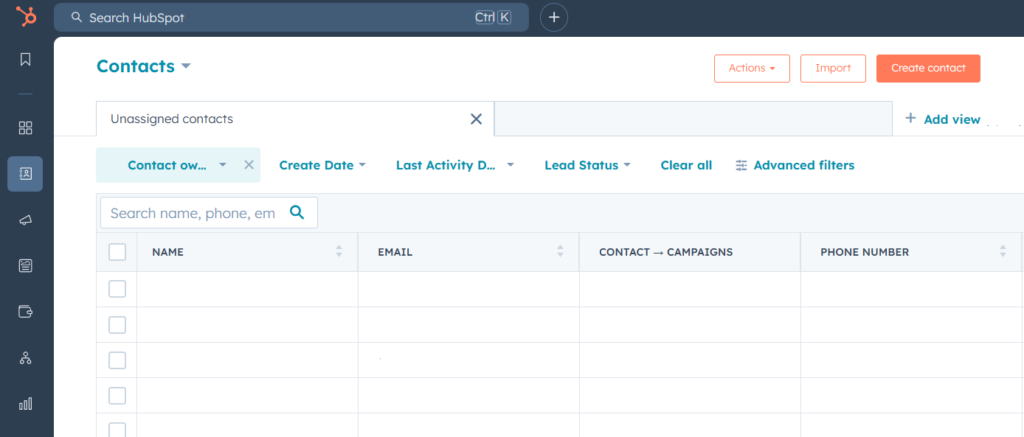Click the HubSpot sprocket logo
The image size is (1024, 437).
pos(27,17)
